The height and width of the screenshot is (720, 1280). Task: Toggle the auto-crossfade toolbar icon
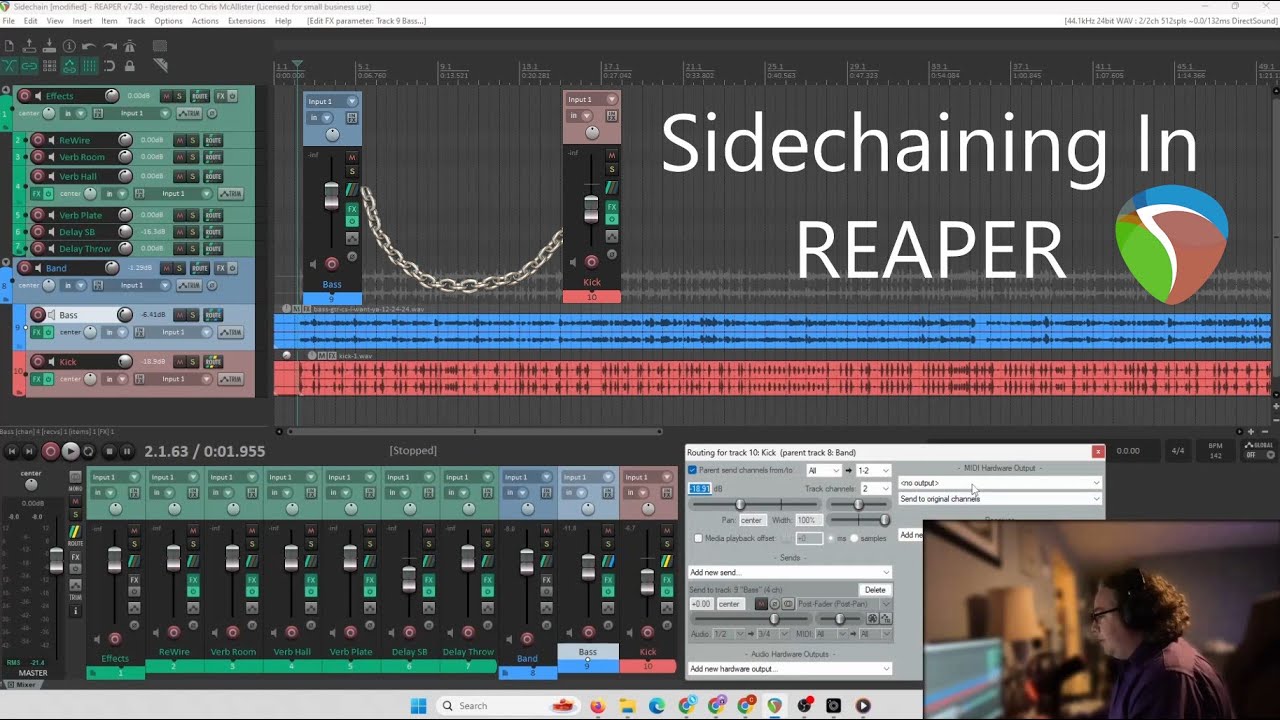point(9,66)
